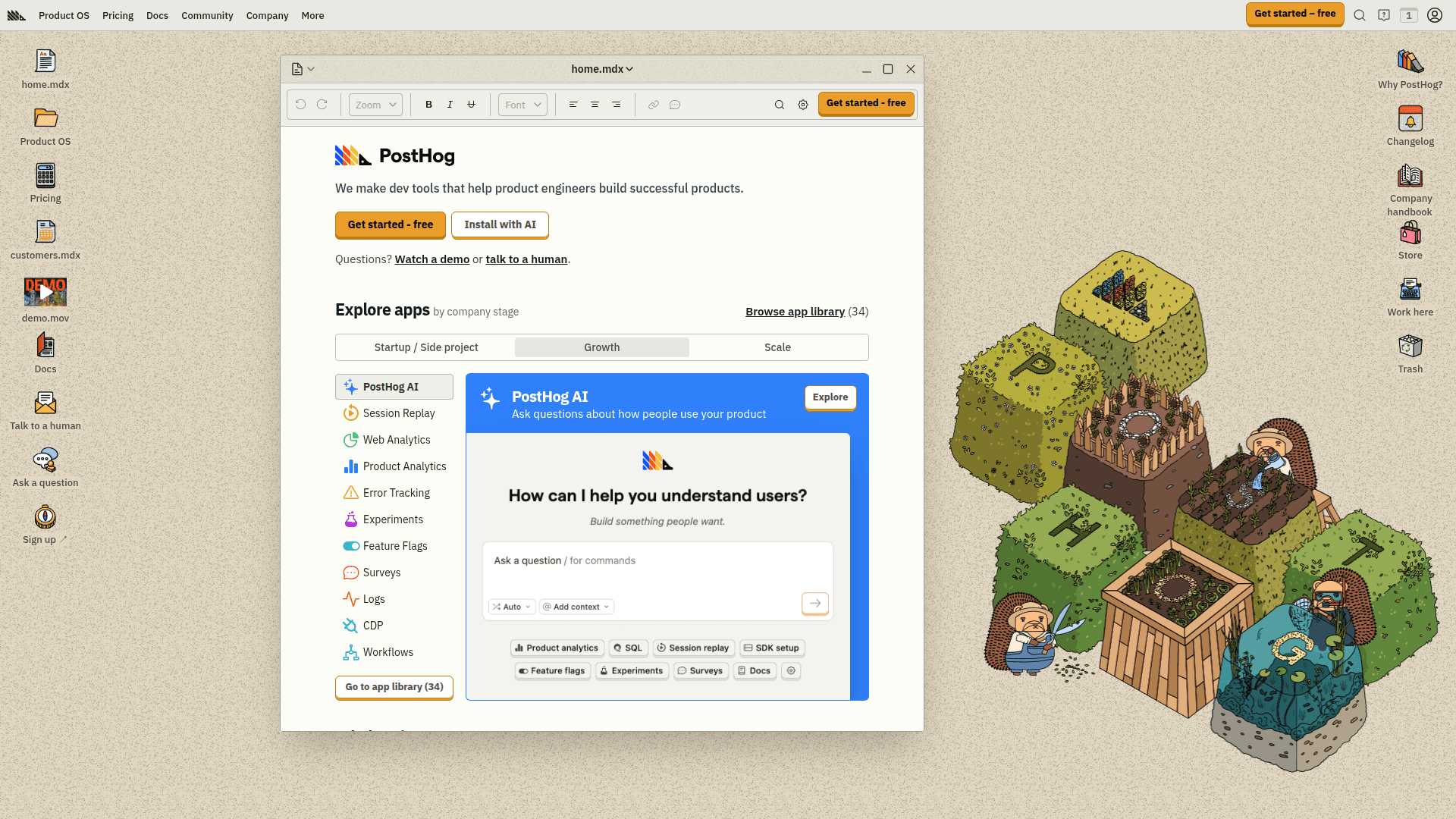Viewport: 1456px width, 819px height.
Task: Select Feature Flags in the app list
Action: (394, 546)
